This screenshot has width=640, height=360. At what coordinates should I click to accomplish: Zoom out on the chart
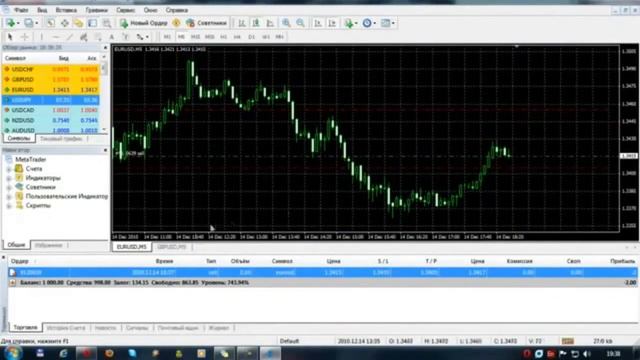(300, 23)
